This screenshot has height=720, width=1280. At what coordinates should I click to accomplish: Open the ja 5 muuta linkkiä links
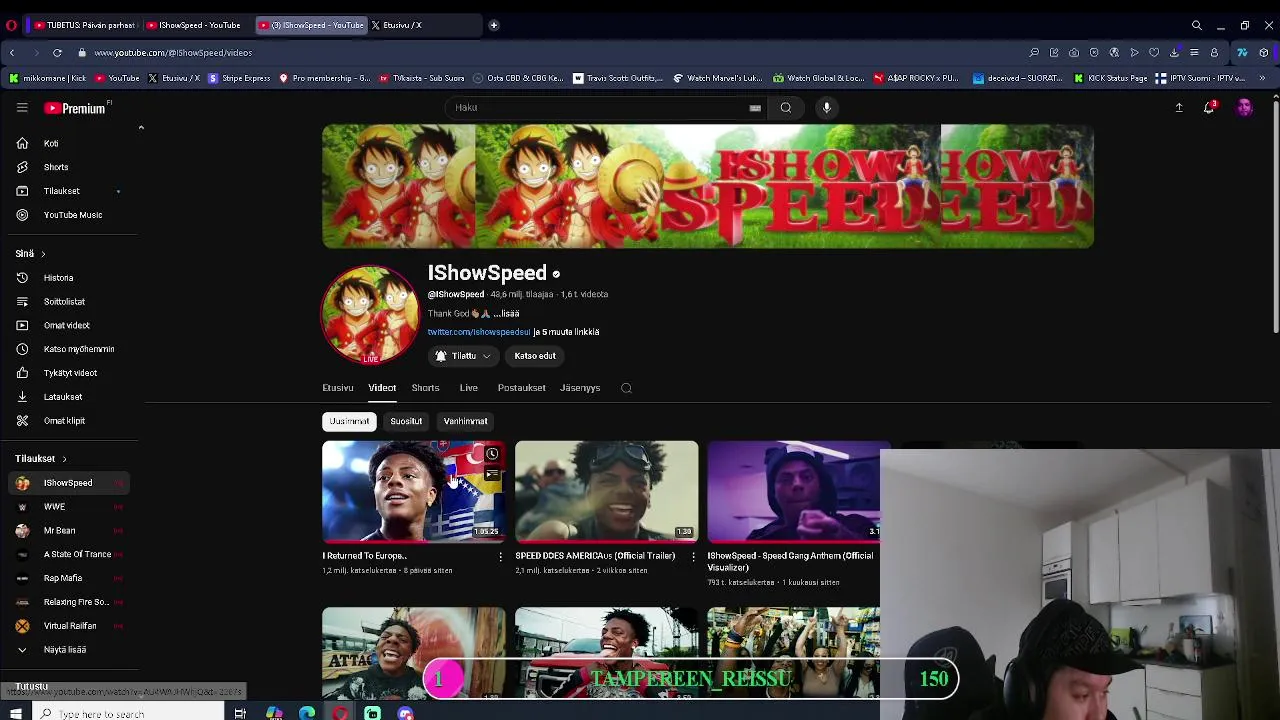566,332
